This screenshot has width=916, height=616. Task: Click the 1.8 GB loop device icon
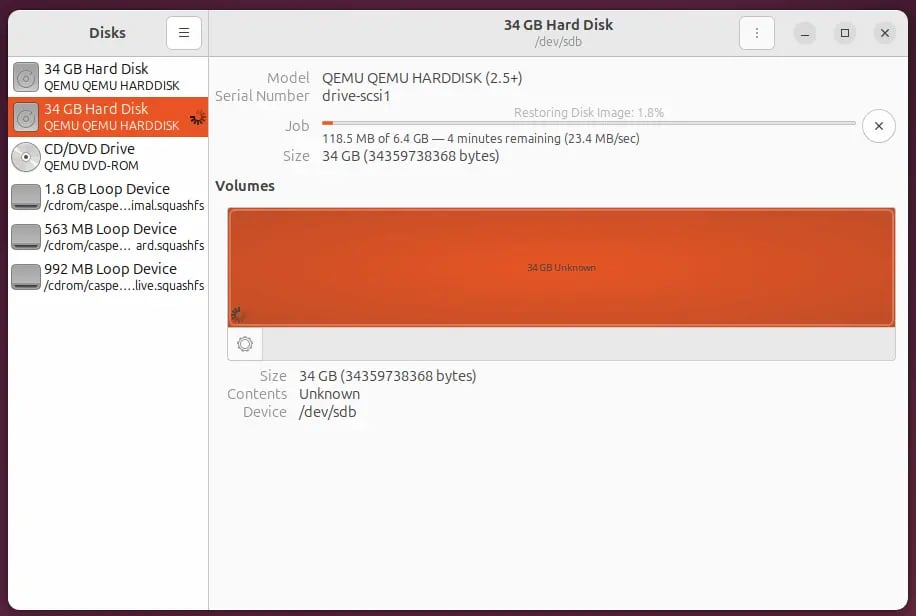26,197
